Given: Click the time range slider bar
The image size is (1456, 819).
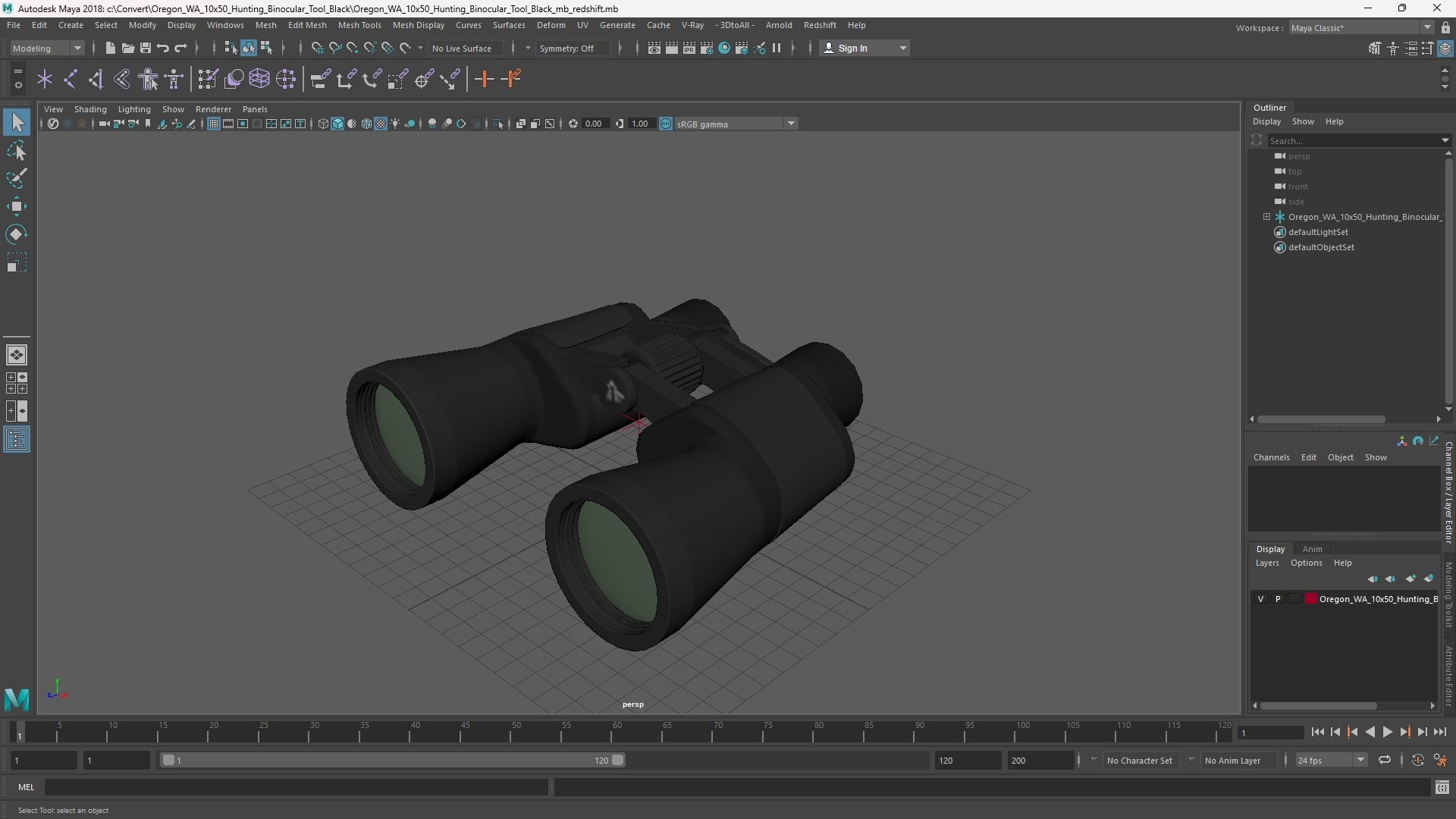Looking at the screenshot, I should [393, 760].
